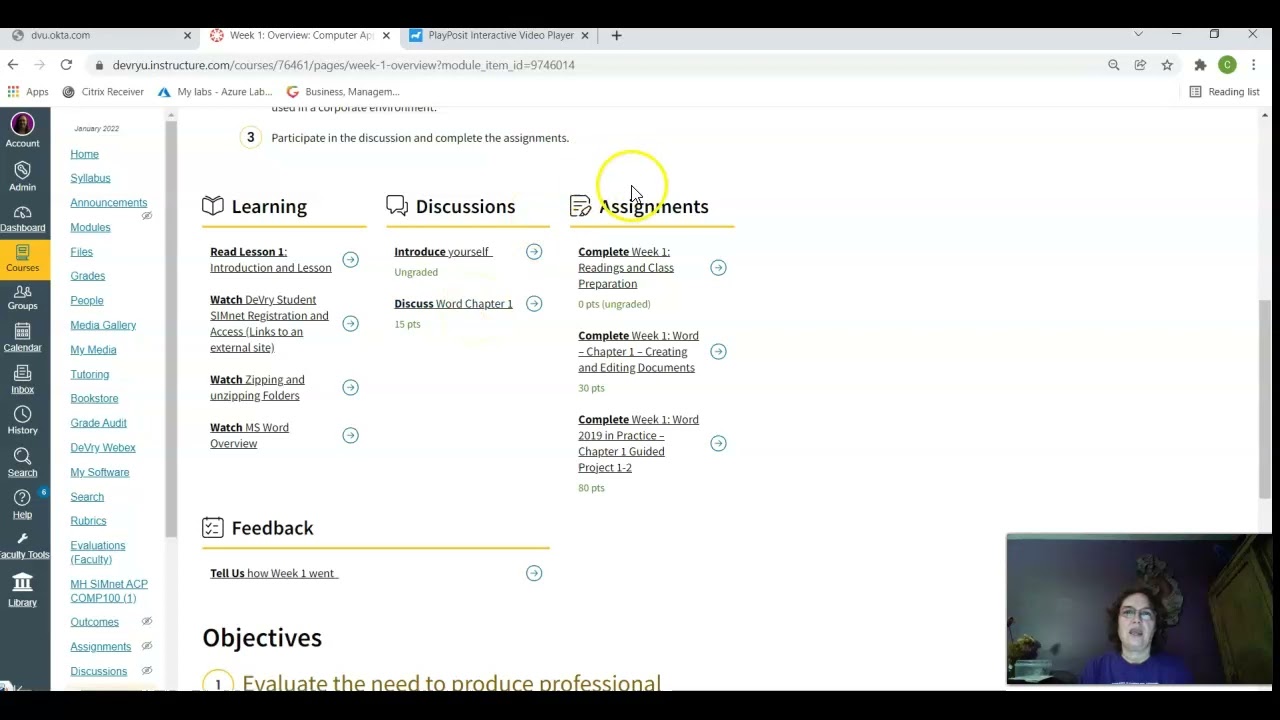Open Help with notification badge
Image resolution: width=1280 pixels, height=720 pixels.
coord(22,504)
